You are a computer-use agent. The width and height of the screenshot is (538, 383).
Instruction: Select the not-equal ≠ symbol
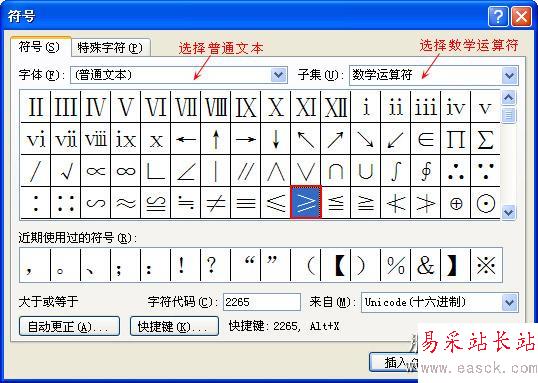coord(216,202)
